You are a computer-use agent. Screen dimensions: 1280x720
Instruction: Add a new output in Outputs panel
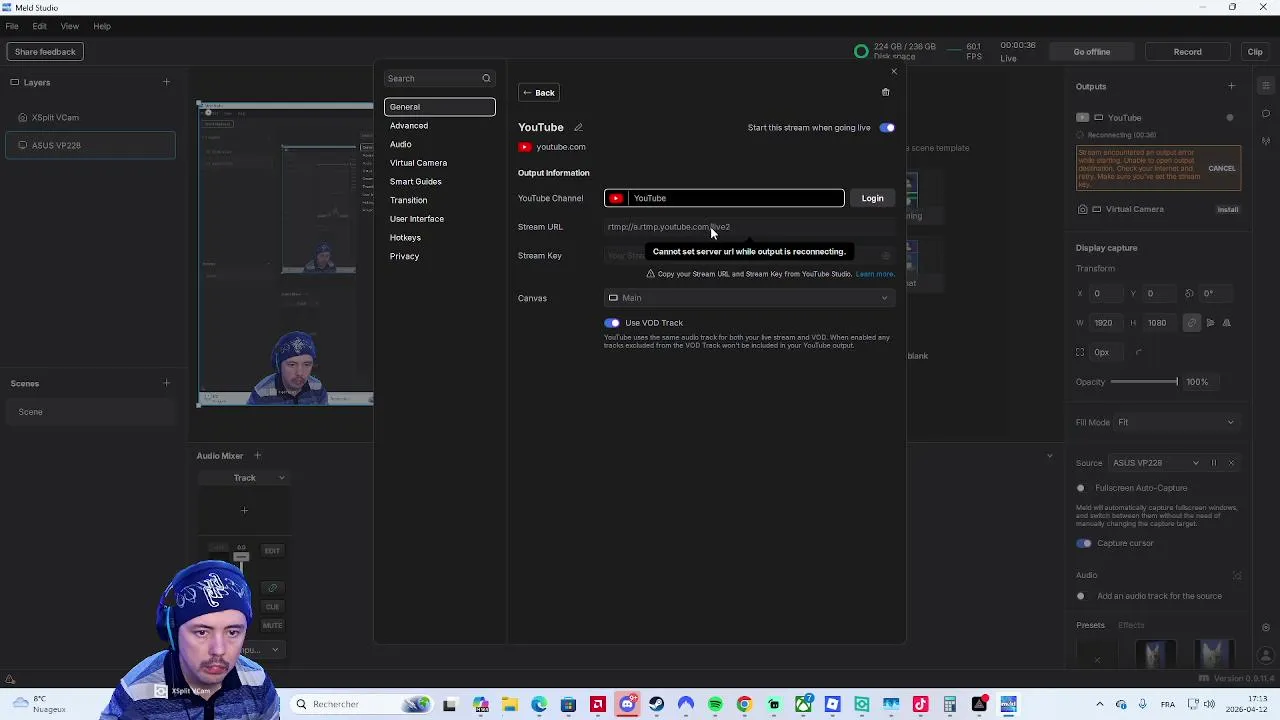tap(1231, 86)
